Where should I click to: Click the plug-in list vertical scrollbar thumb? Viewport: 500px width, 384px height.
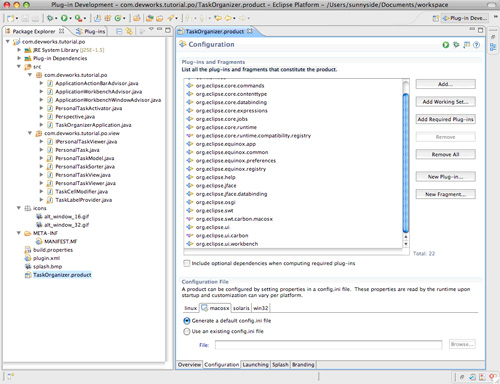[406, 163]
